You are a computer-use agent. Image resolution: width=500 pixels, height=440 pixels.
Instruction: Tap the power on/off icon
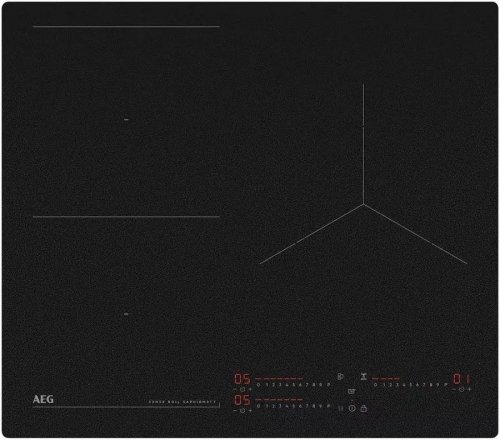click(x=352, y=408)
